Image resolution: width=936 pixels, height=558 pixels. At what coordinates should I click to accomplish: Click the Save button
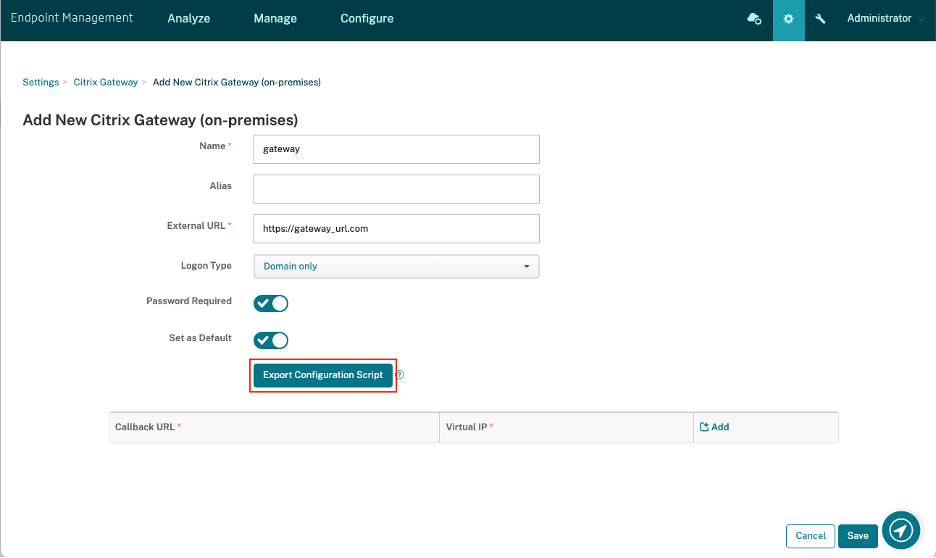tap(857, 536)
